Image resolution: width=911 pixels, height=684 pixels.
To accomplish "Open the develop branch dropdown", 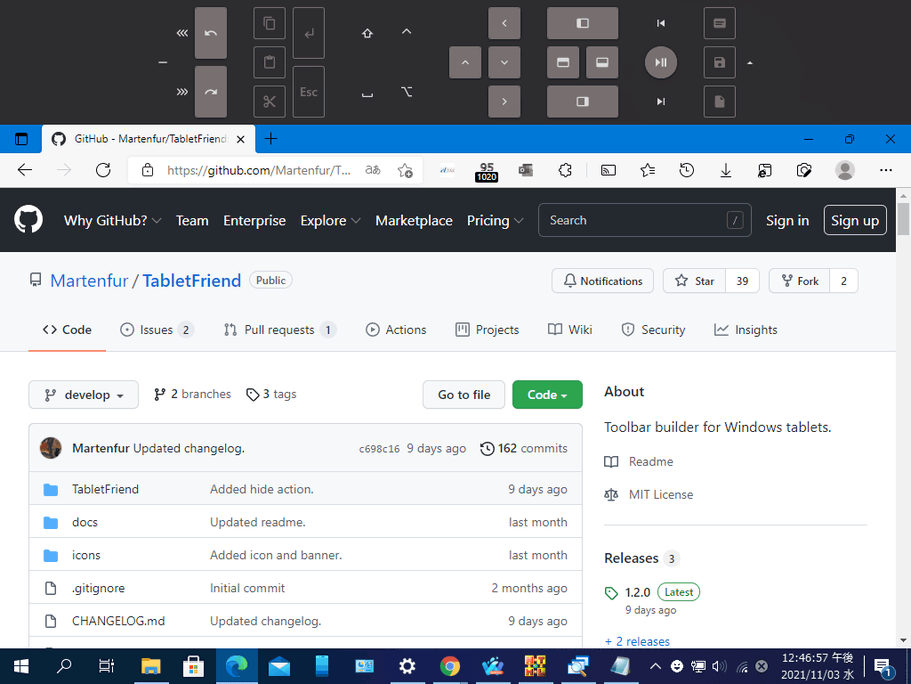I will click(84, 395).
